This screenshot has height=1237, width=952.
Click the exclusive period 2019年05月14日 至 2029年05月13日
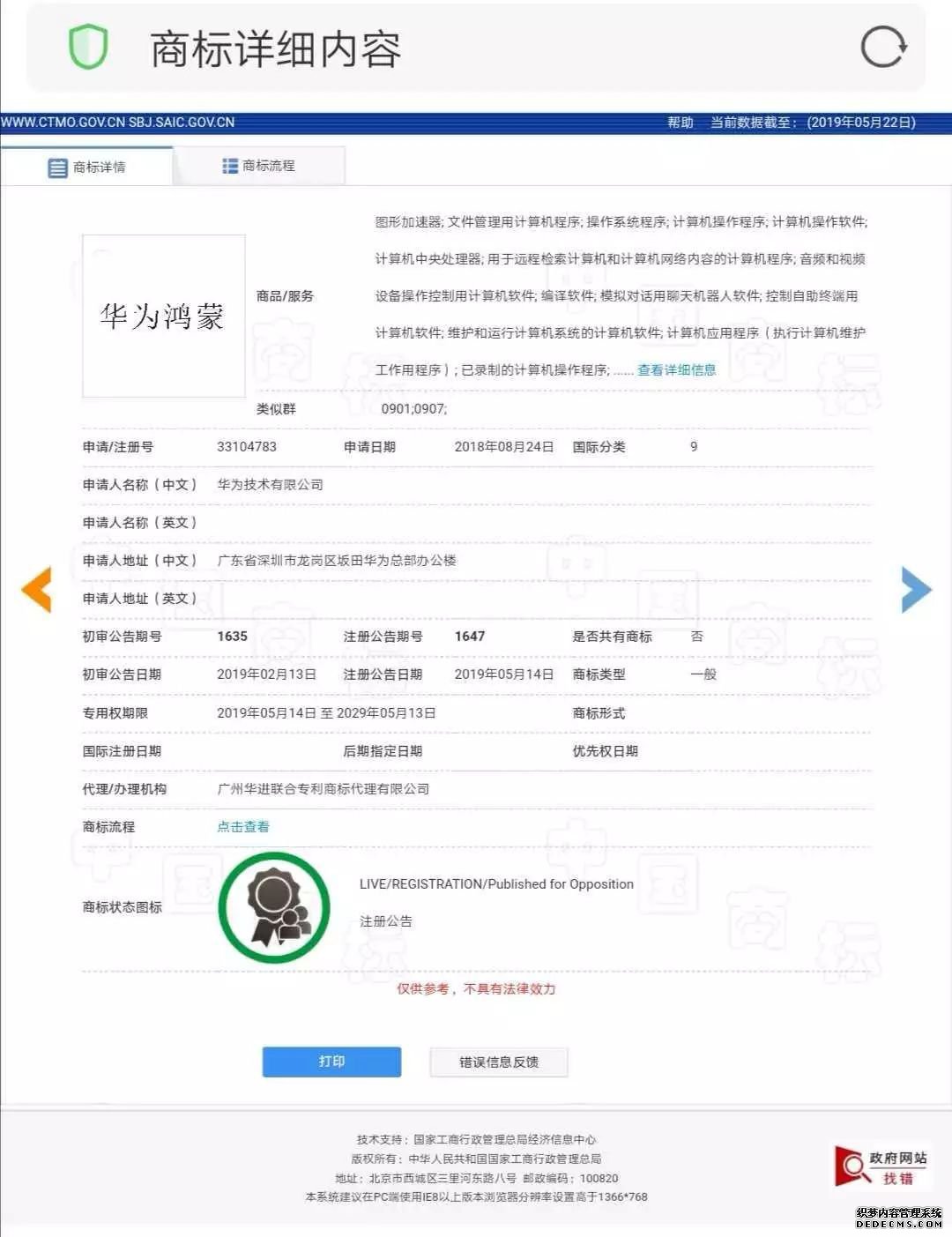(326, 712)
